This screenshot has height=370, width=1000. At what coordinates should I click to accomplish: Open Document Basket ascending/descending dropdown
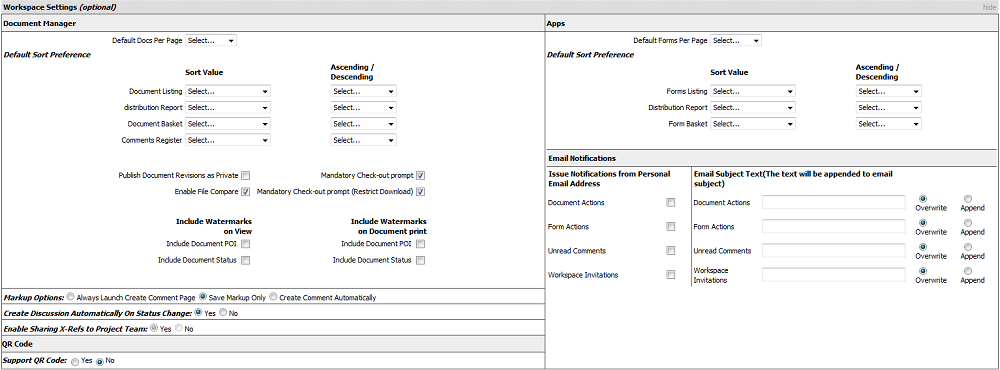pyautogui.click(x=364, y=124)
